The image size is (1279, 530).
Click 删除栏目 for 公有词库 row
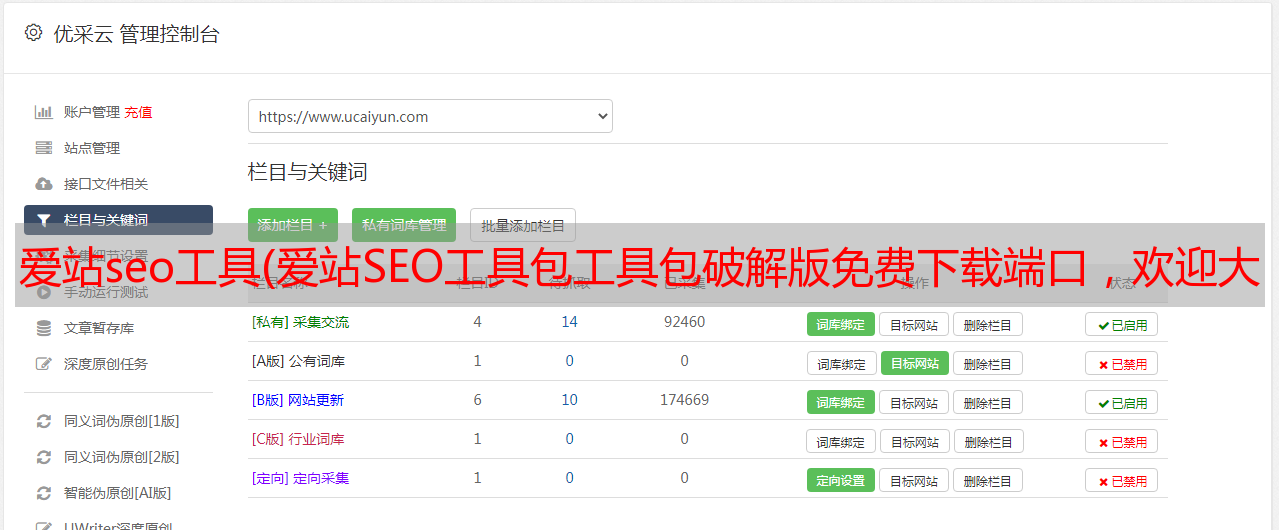click(x=988, y=363)
